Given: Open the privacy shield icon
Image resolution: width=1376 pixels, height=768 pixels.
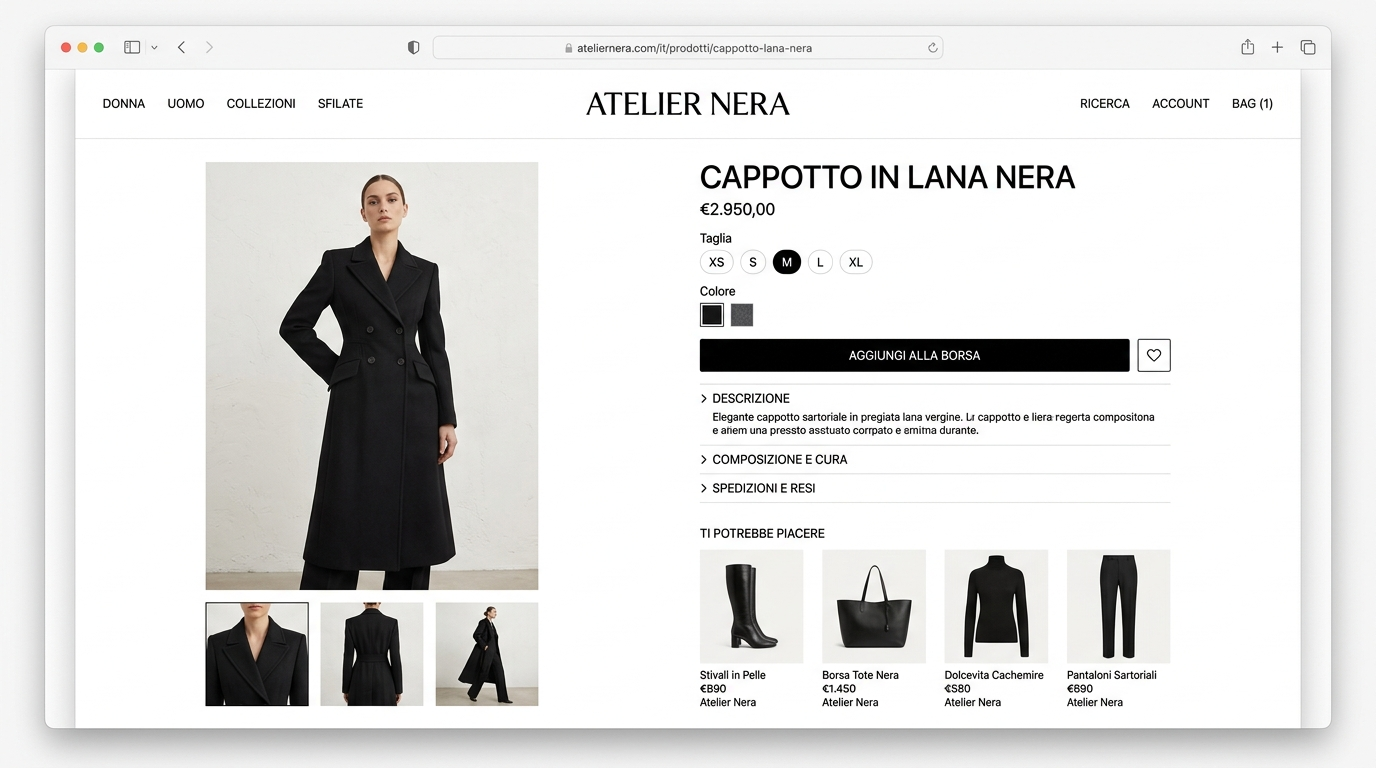Looking at the screenshot, I should coord(413,48).
